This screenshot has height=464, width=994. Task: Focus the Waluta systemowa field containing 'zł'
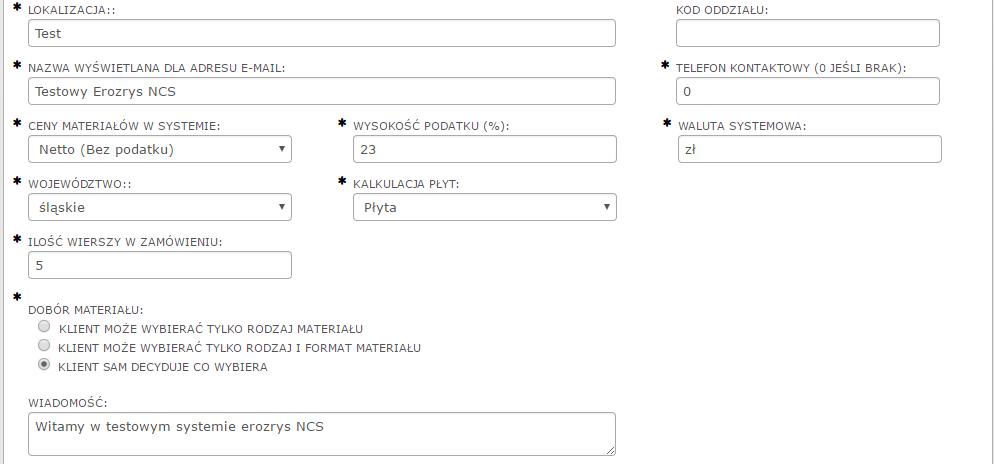coord(809,149)
